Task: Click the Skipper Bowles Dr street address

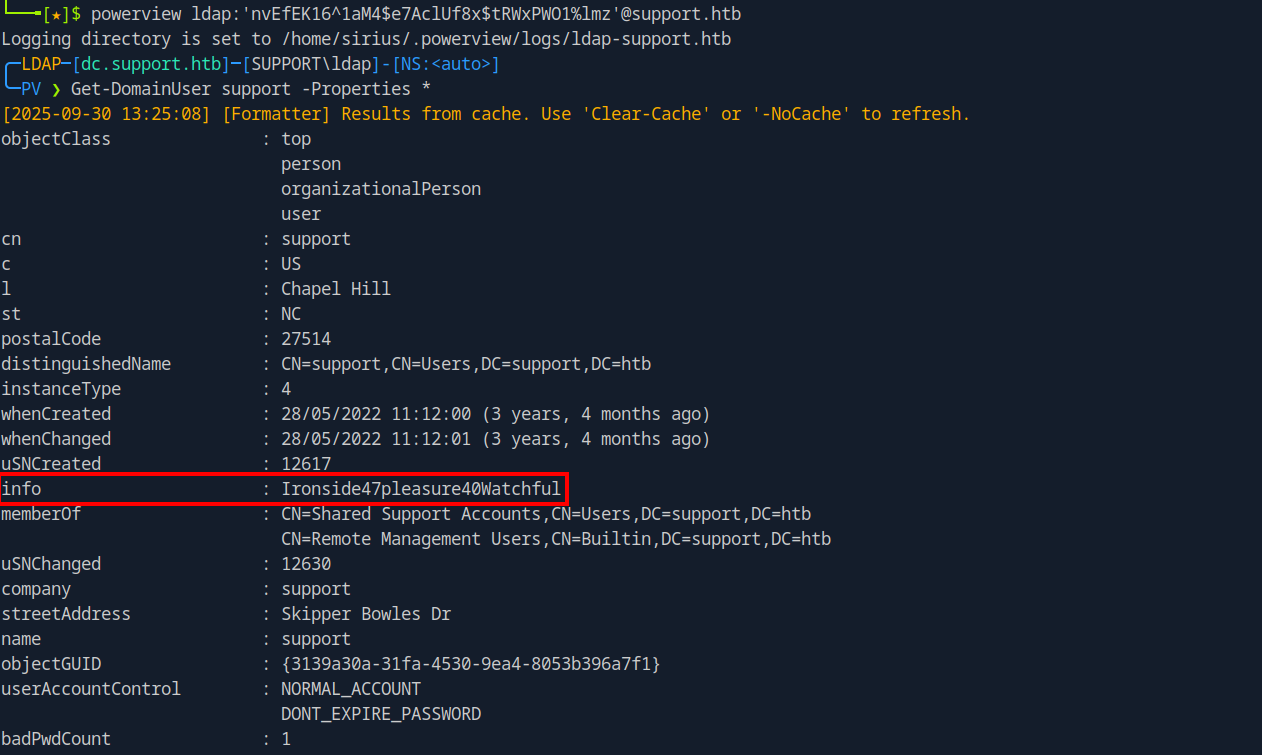Action: coord(366,614)
